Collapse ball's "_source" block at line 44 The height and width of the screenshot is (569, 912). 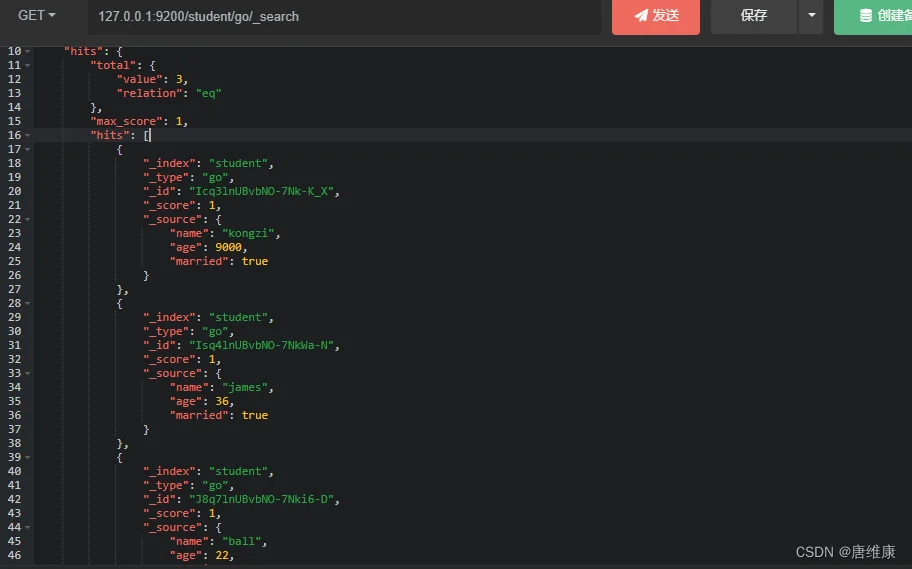click(x=28, y=527)
